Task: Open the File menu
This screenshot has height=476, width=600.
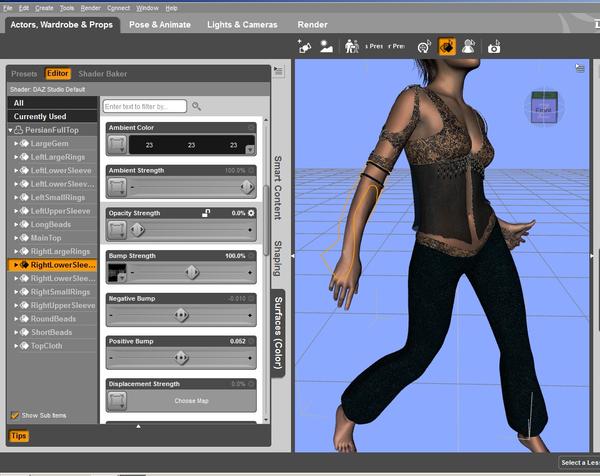Action: [8, 8]
